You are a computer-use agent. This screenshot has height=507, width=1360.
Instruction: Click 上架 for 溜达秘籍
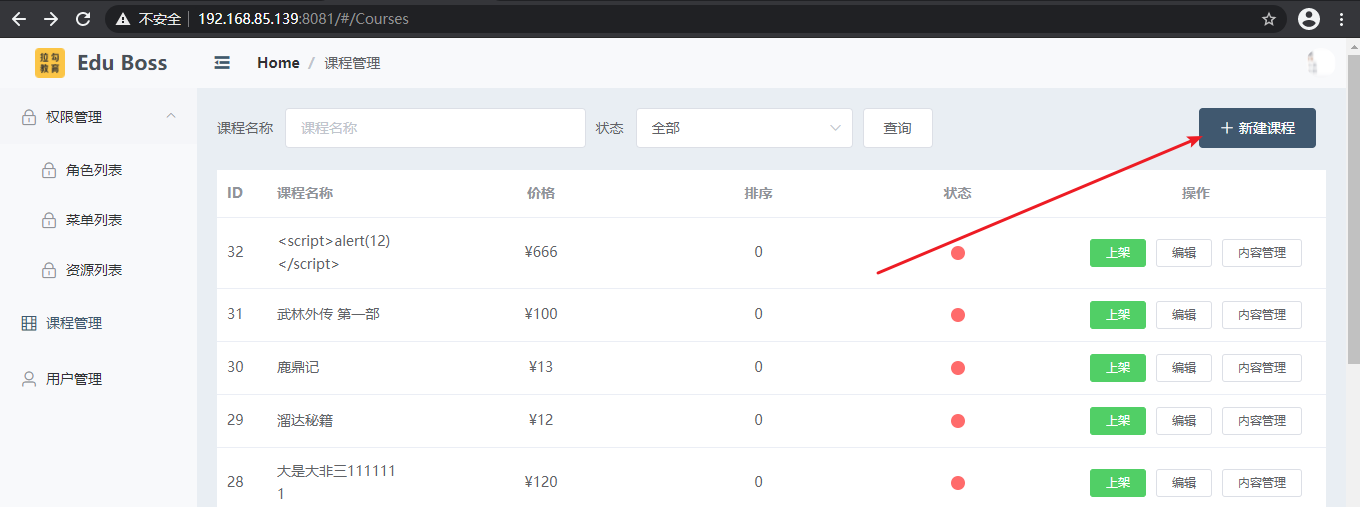[1118, 421]
